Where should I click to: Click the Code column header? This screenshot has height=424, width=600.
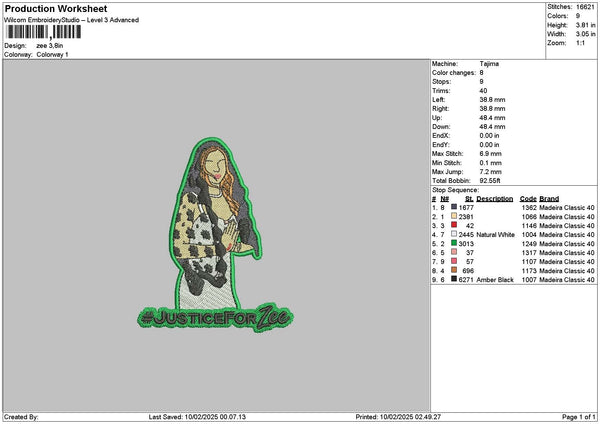click(x=528, y=198)
